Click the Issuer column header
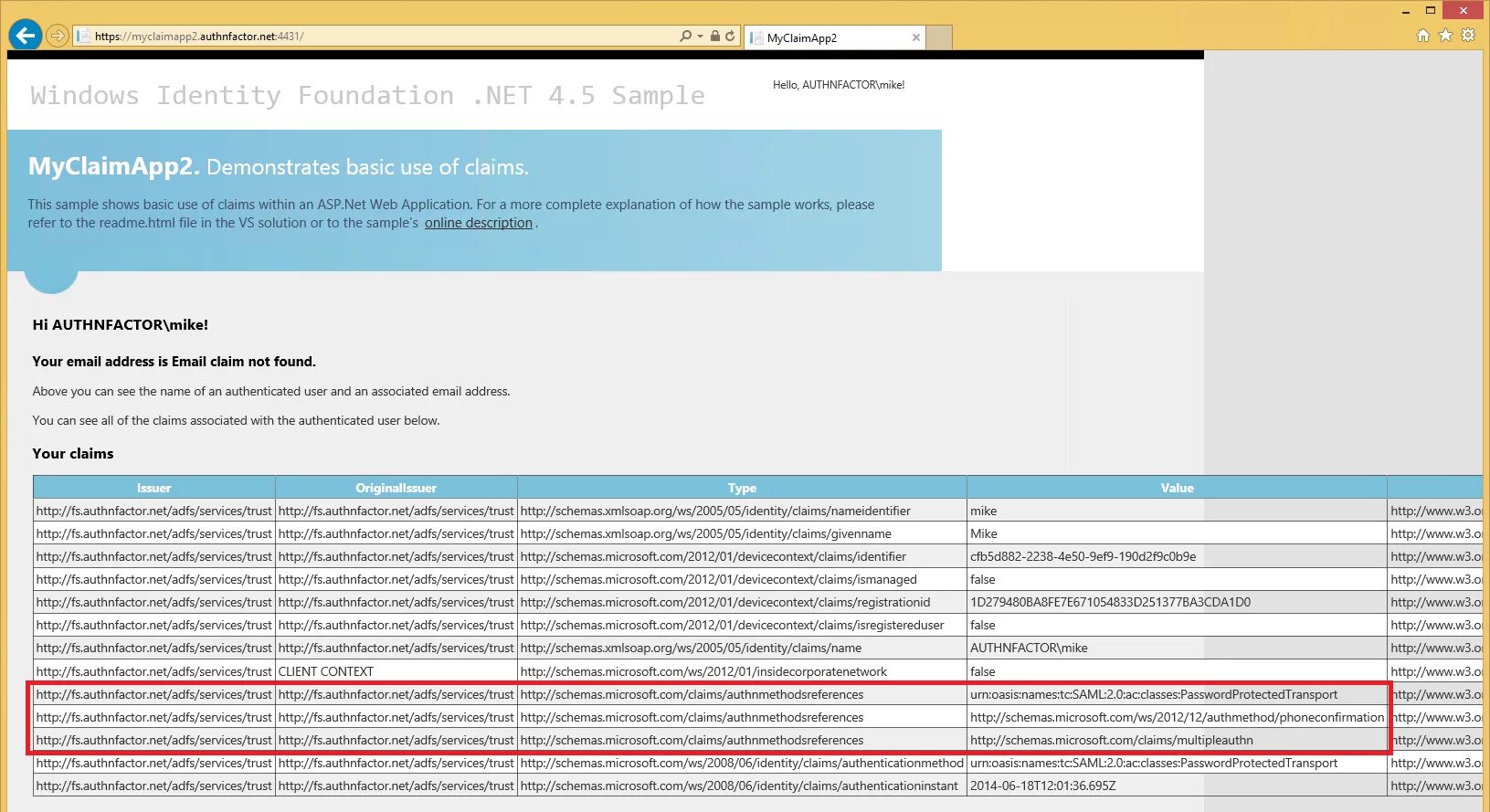The width and height of the screenshot is (1490, 812). [154, 488]
